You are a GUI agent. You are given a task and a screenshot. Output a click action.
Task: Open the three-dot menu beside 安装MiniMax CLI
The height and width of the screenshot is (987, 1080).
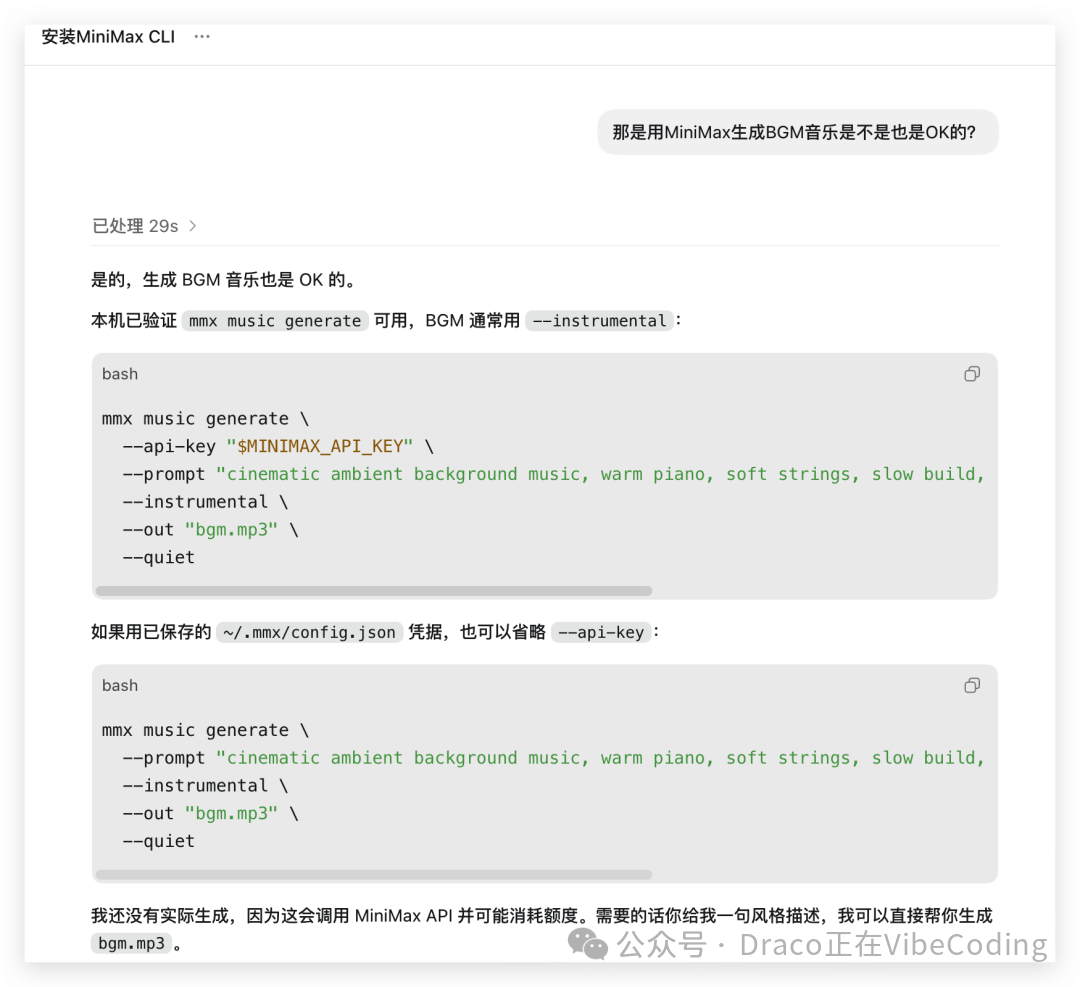point(202,37)
